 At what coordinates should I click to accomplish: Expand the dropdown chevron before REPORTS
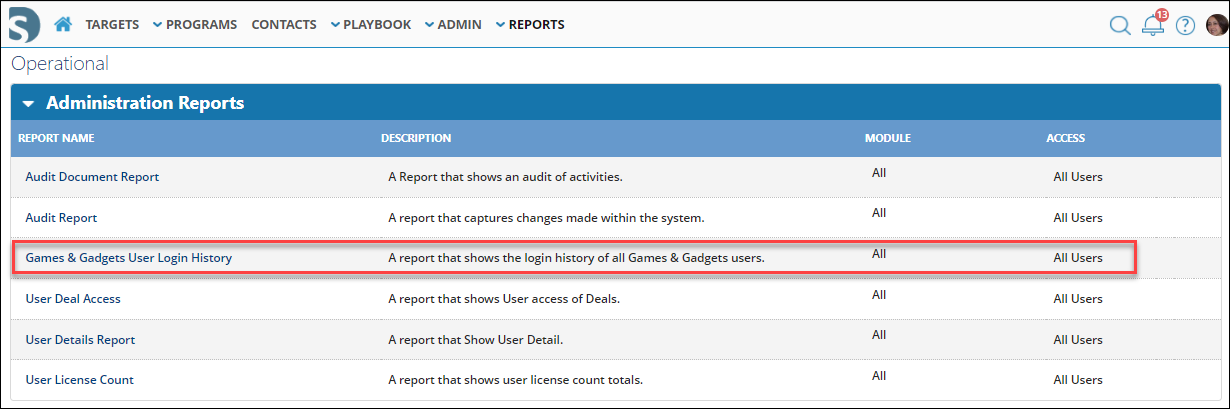pyautogui.click(x=500, y=25)
